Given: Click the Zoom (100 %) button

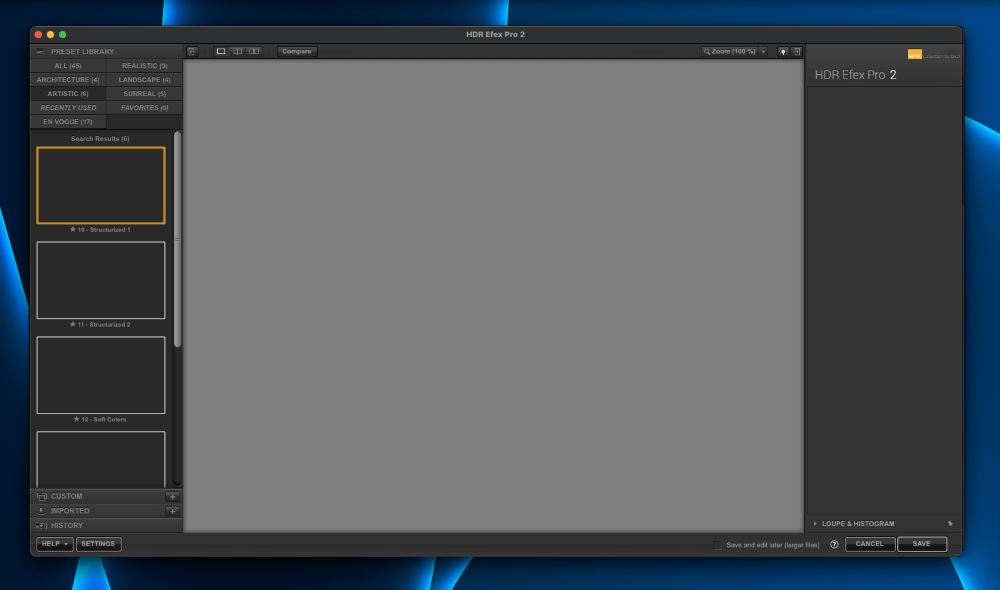Looking at the screenshot, I should click(x=730, y=52).
